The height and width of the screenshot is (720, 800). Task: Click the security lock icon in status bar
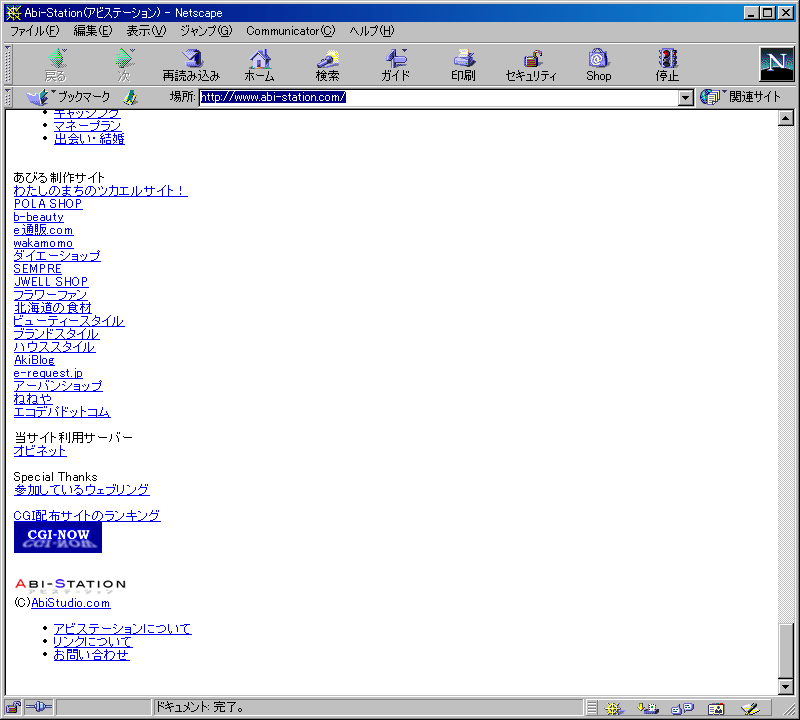tap(13, 707)
